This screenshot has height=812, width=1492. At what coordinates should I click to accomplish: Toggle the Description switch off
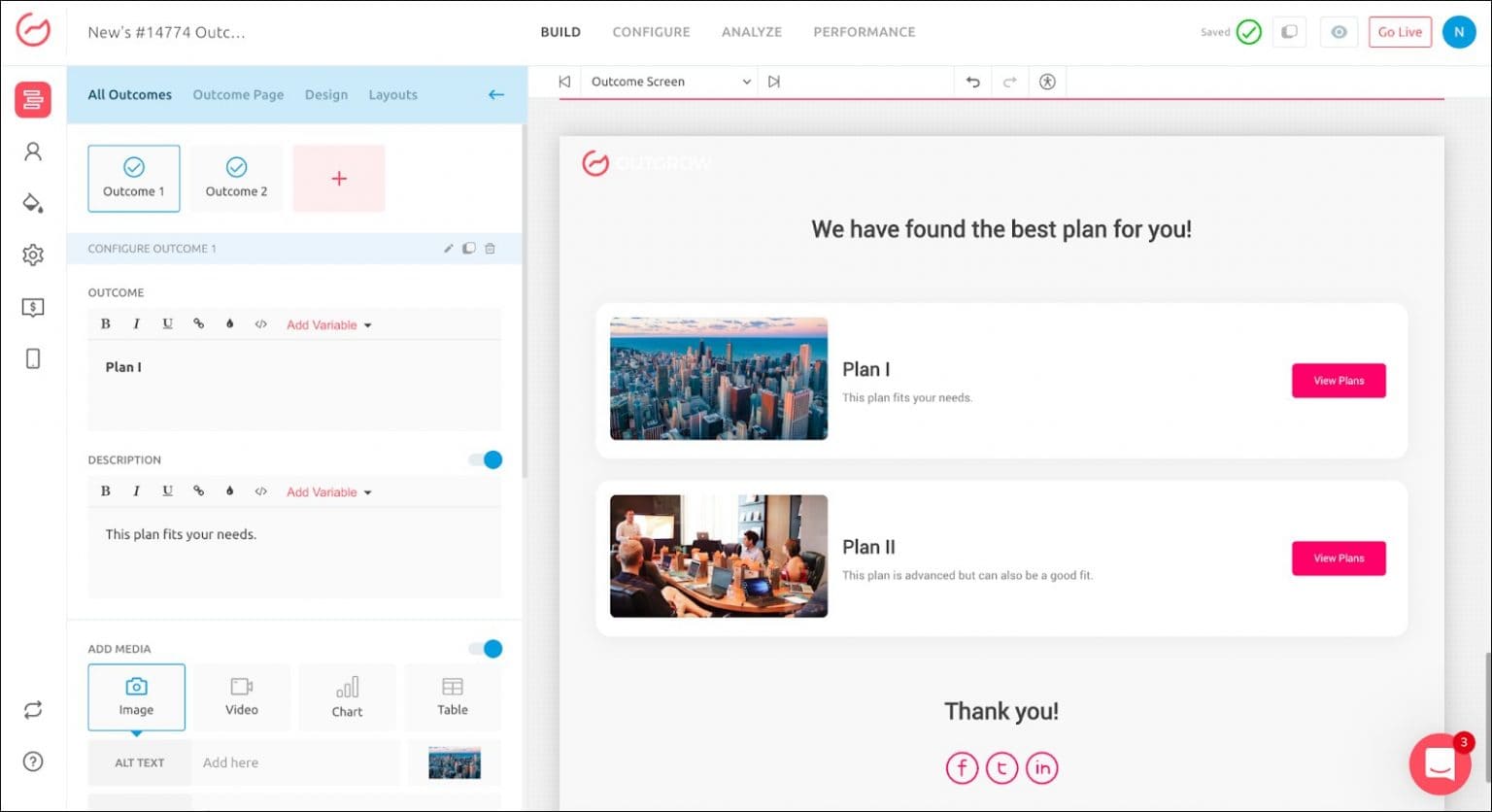click(486, 460)
